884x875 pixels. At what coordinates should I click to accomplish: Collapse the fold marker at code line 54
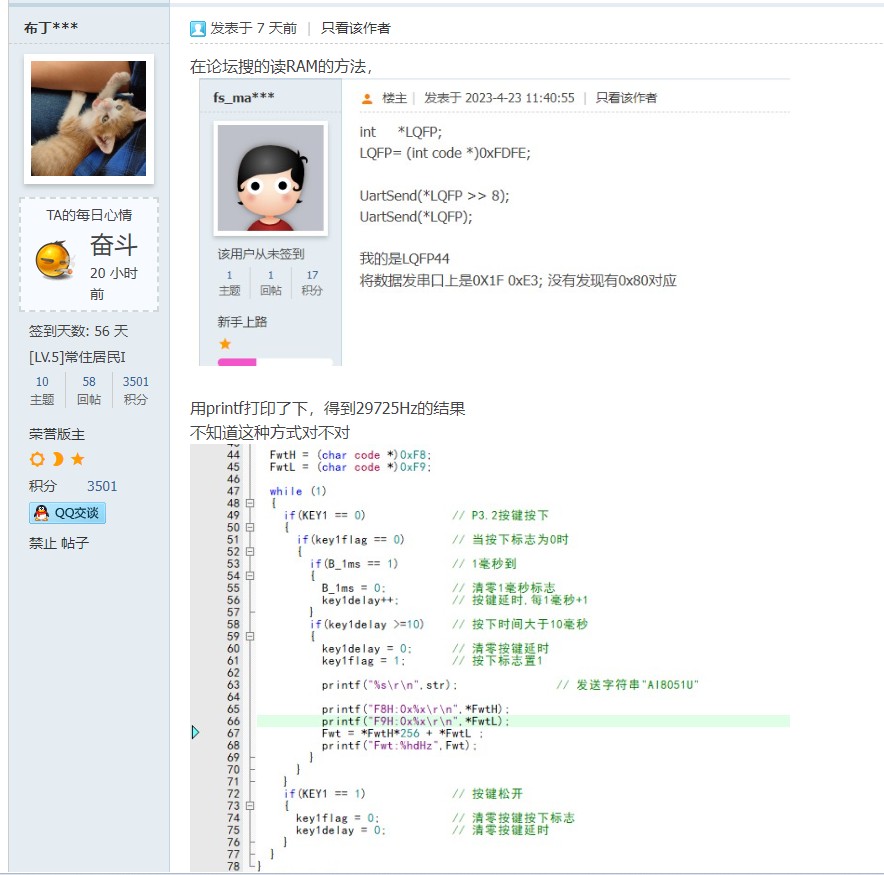250,576
